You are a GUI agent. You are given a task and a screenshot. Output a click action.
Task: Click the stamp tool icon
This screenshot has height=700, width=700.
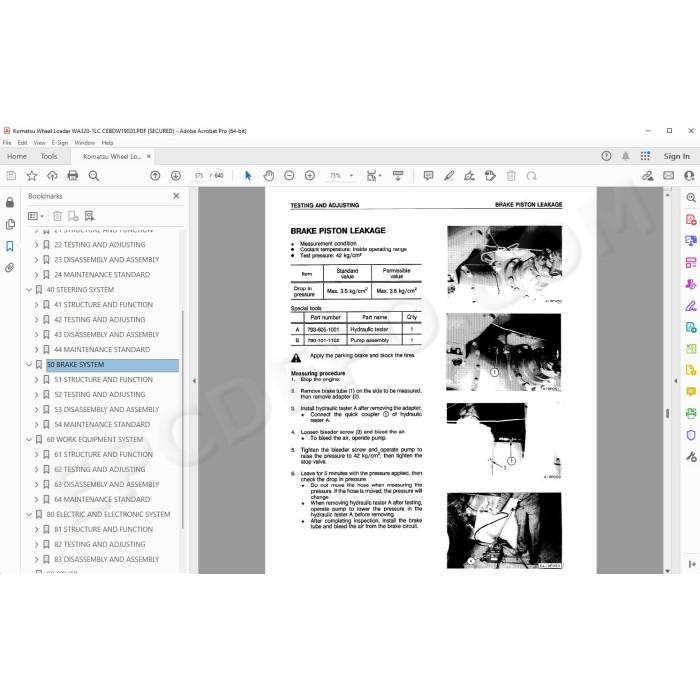click(490, 176)
